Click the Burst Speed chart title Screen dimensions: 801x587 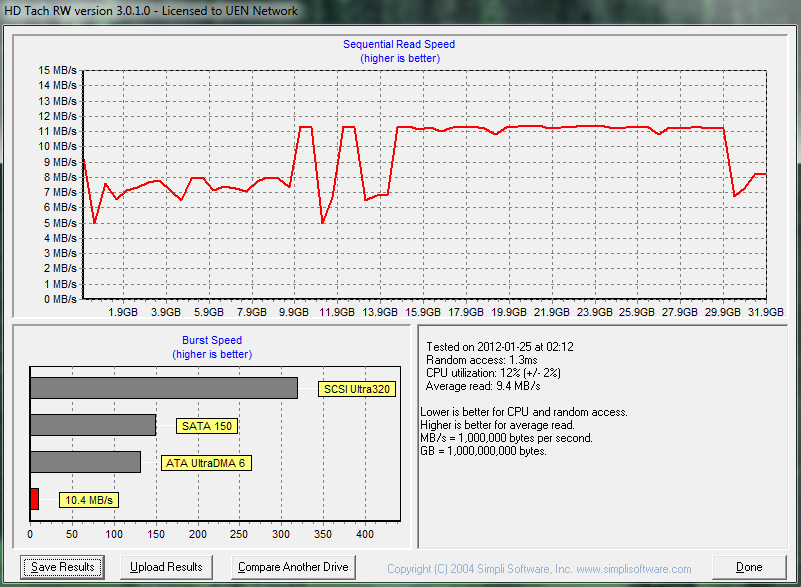click(x=212, y=340)
